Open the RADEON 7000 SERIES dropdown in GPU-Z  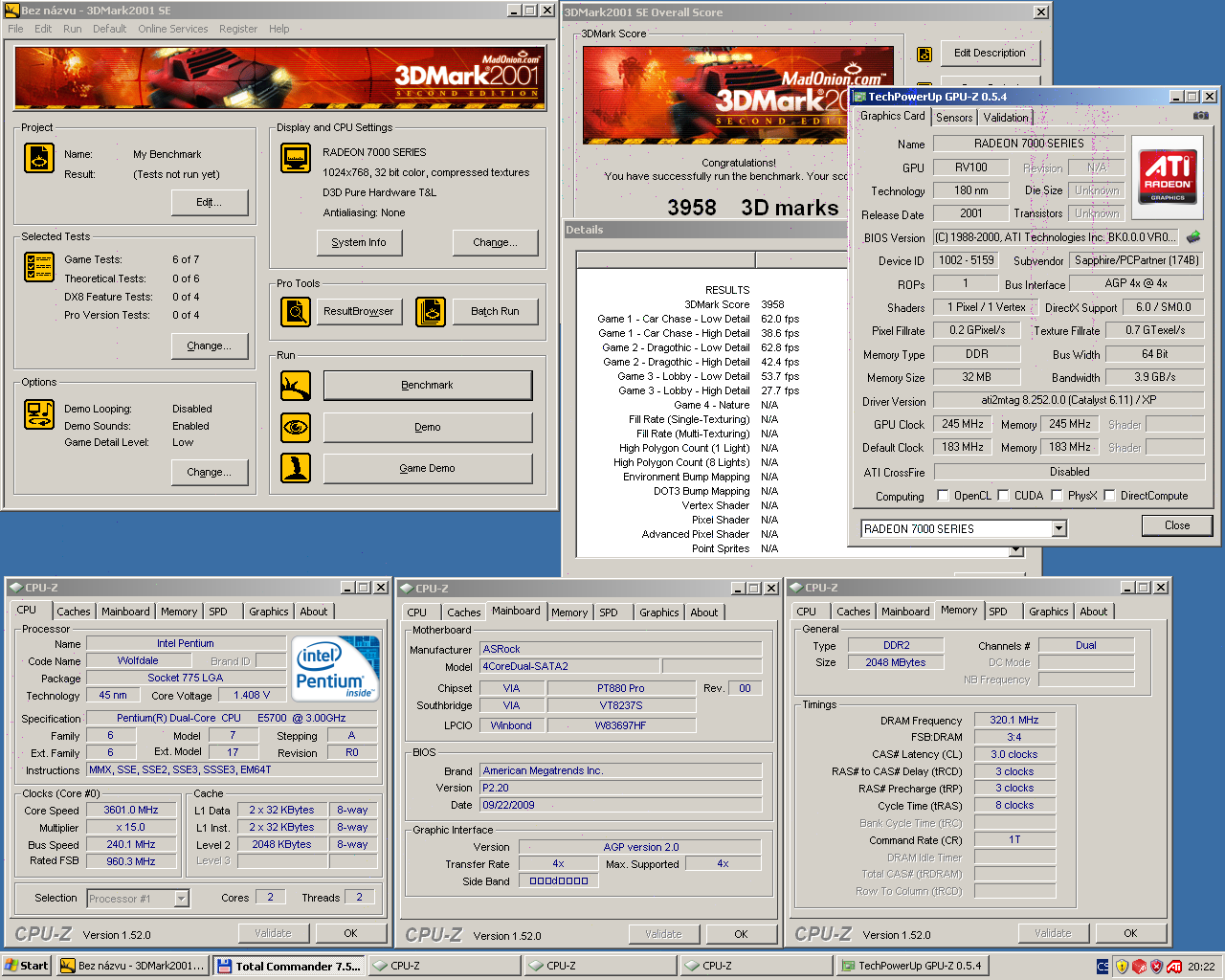(1058, 528)
